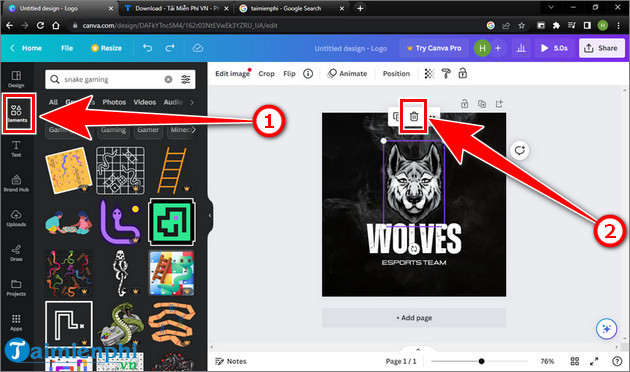Click the Animate button
The width and height of the screenshot is (630, 372).
(347, 74)
